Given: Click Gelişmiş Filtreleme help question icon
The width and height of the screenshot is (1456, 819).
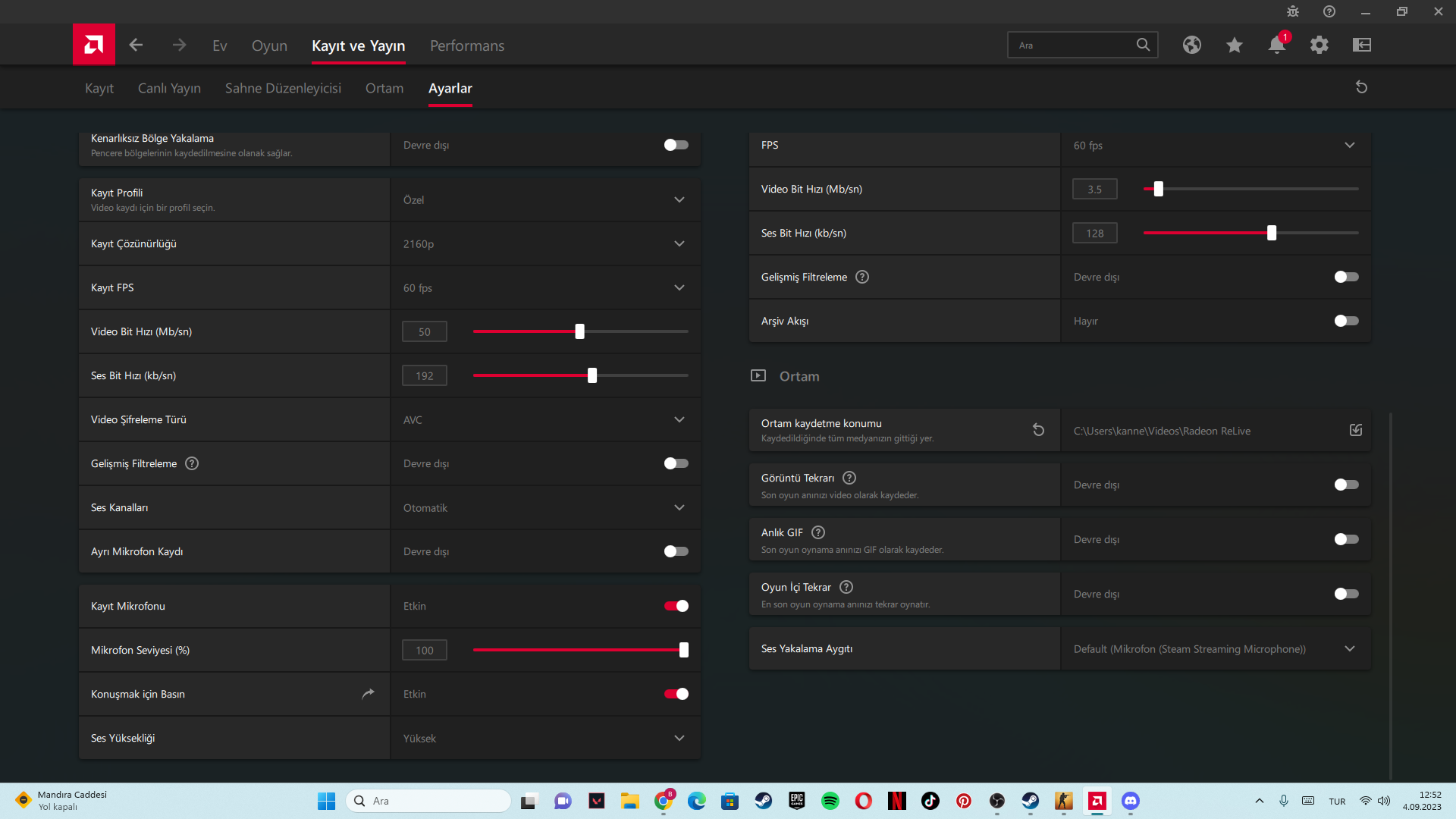Looking at the screenshot, I should [x=192, y=463].
